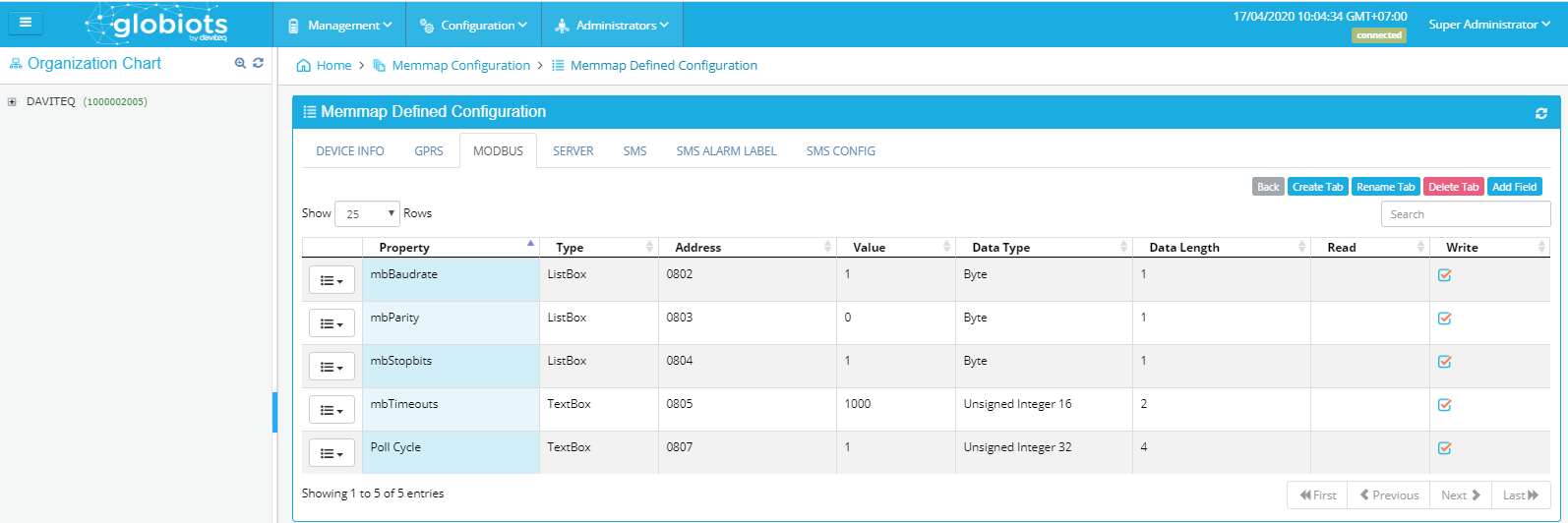This screenshot has height=523, width=1568.
Task: Click the Unsigned Integer 32 cell
Action: [x=1044, y=452]
